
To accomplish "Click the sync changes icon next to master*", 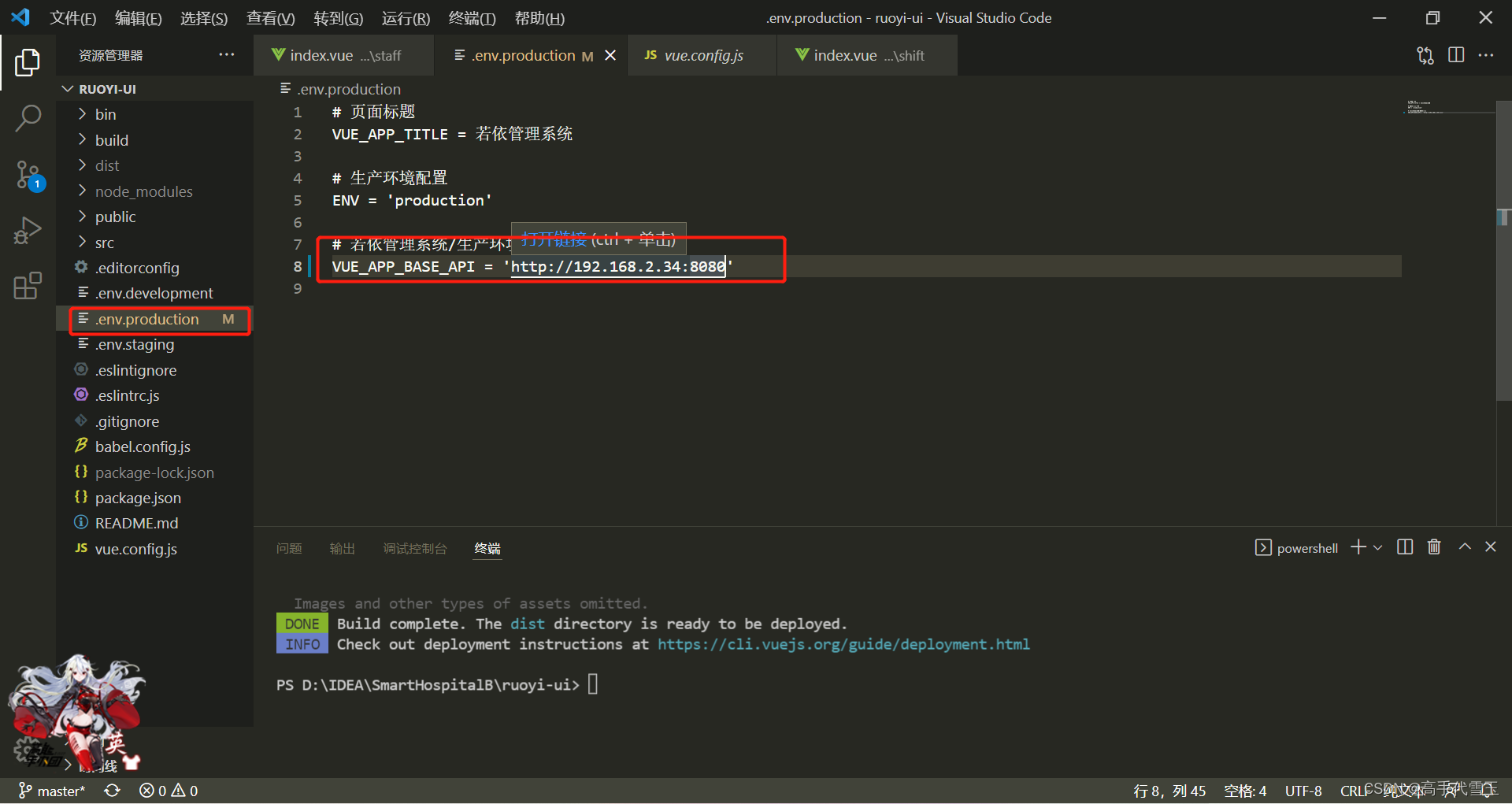I will (112, 791).
